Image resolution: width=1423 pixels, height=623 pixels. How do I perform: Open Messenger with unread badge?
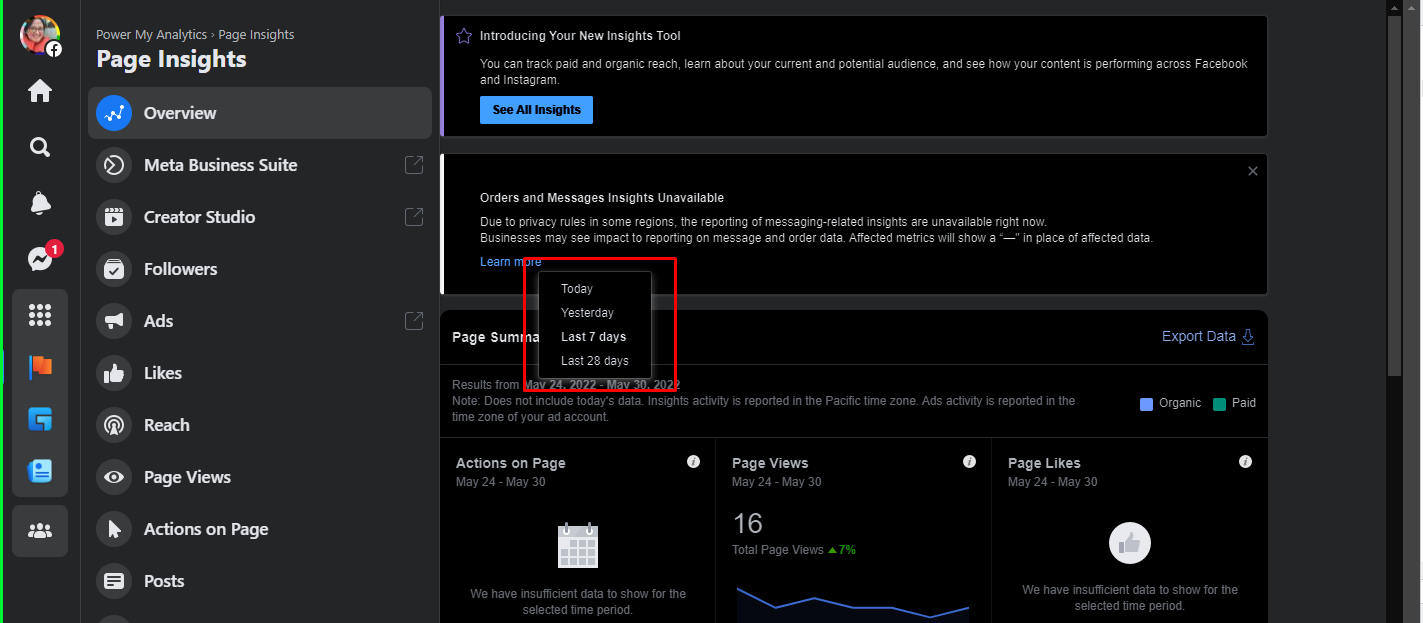(40, 259)
